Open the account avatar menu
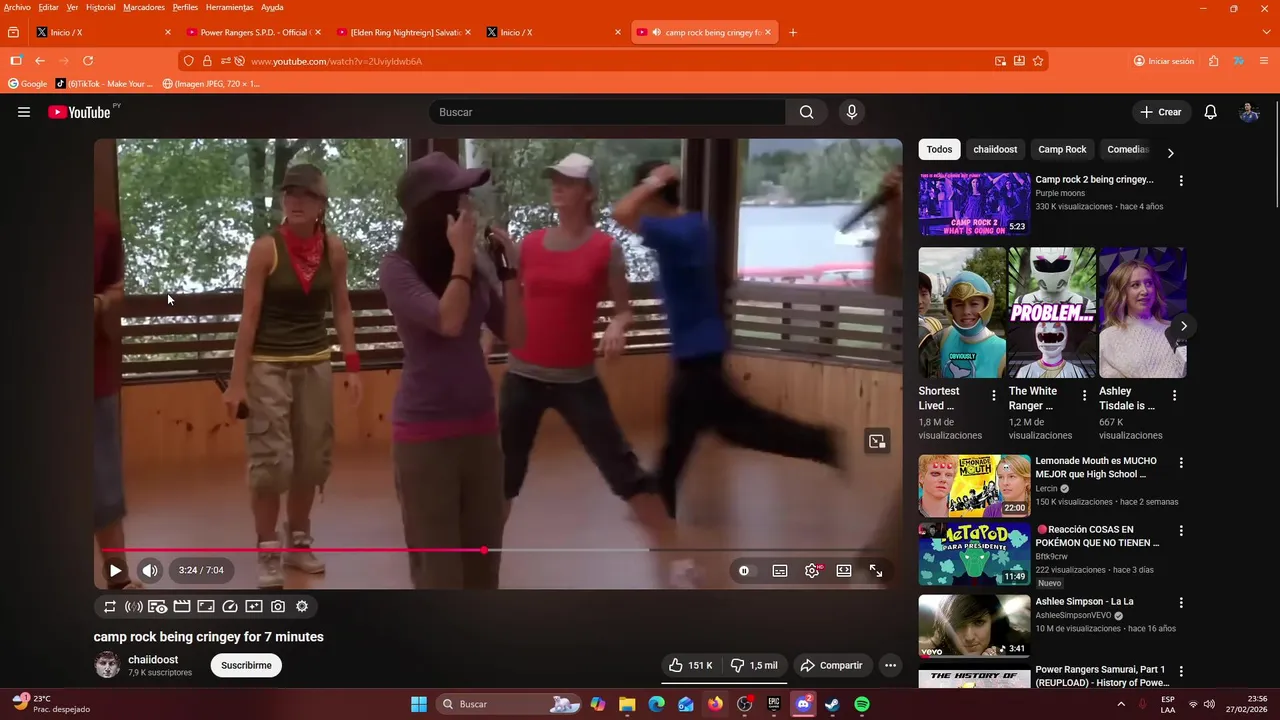This screenshot has height=720, width=1280. click(1249, 112)
